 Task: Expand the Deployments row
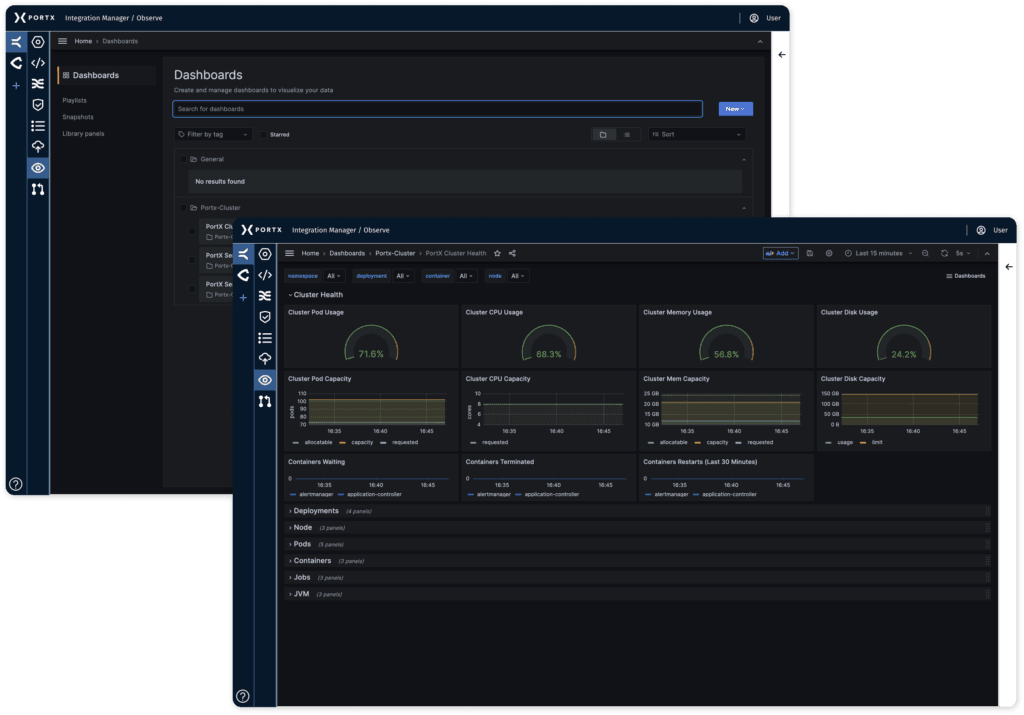tap(315, 511)
